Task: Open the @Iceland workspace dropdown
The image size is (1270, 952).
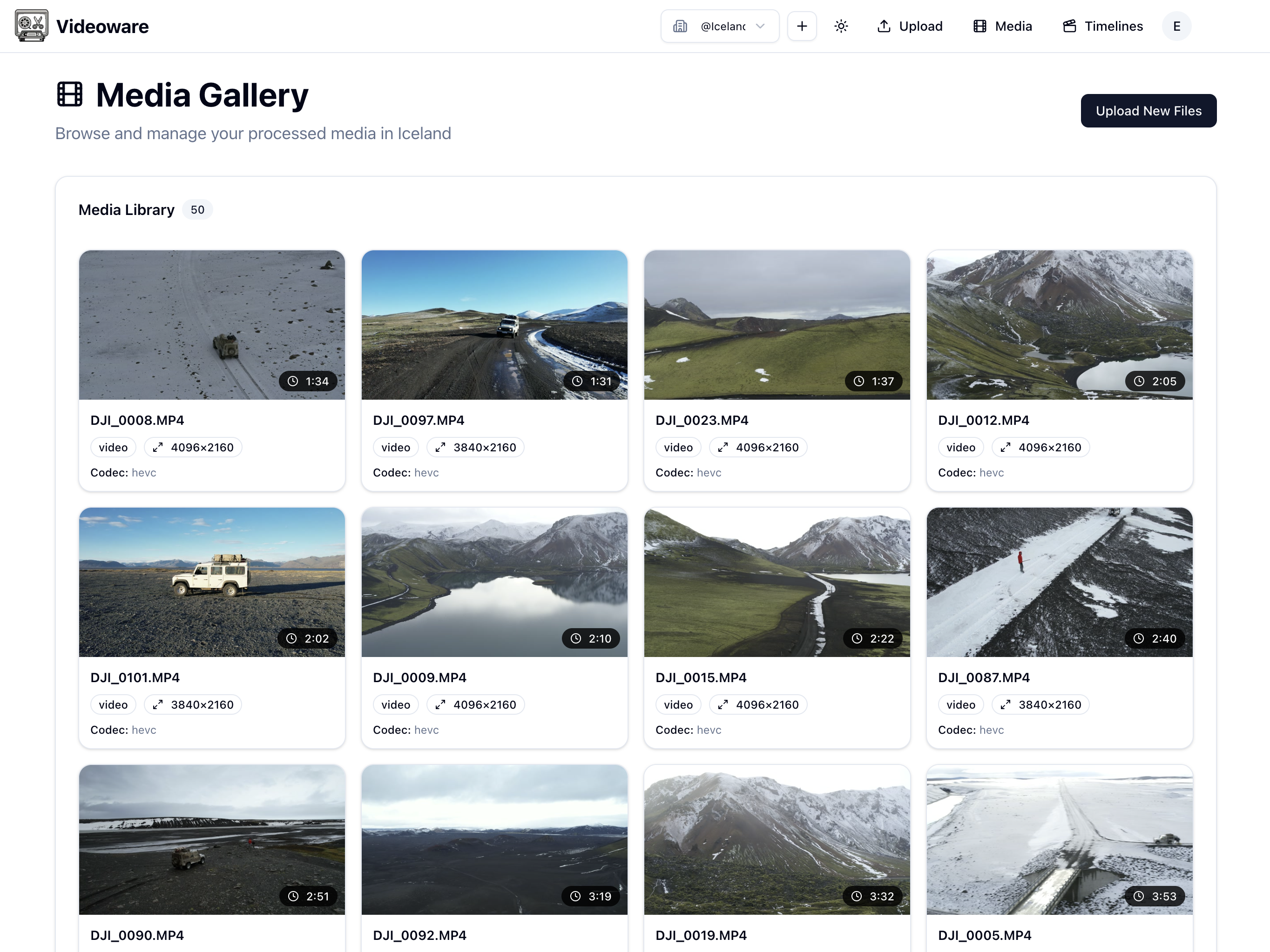Action: tap(722, 26)
